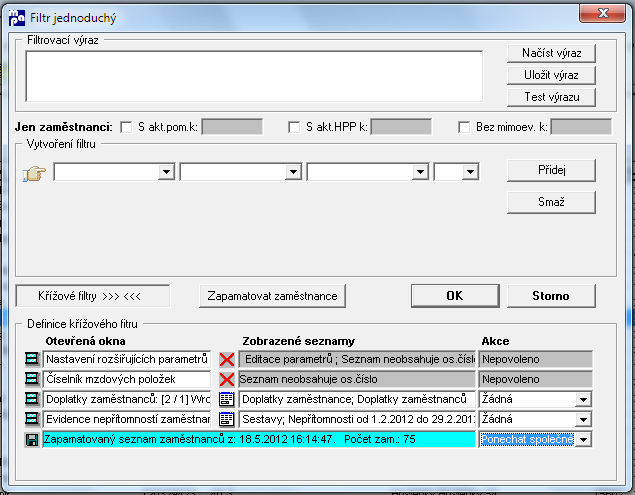Open the first filter creation dropdown
635x495 pixels.
166,172
